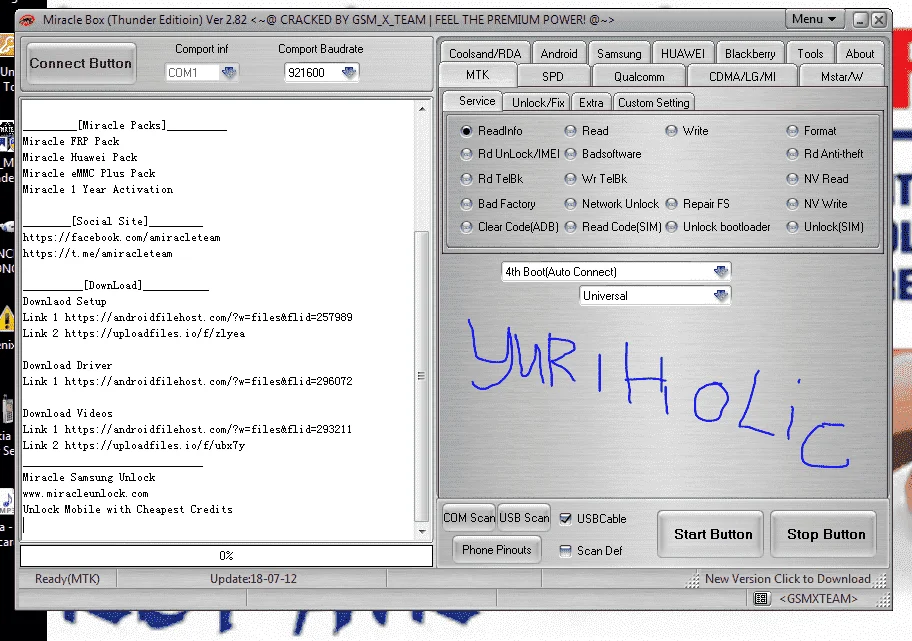Switch to the Coolsand/RDA tab
Viewport: 912px width, 641px height.
tap(485, 54)
